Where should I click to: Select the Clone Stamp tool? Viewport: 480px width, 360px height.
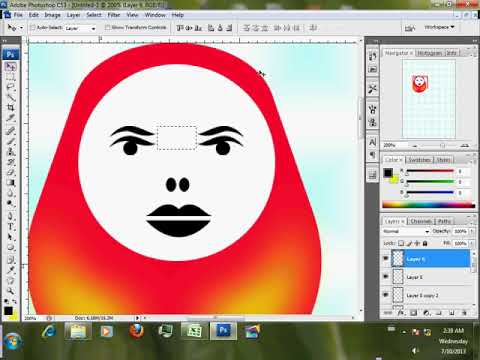[11, 152]
